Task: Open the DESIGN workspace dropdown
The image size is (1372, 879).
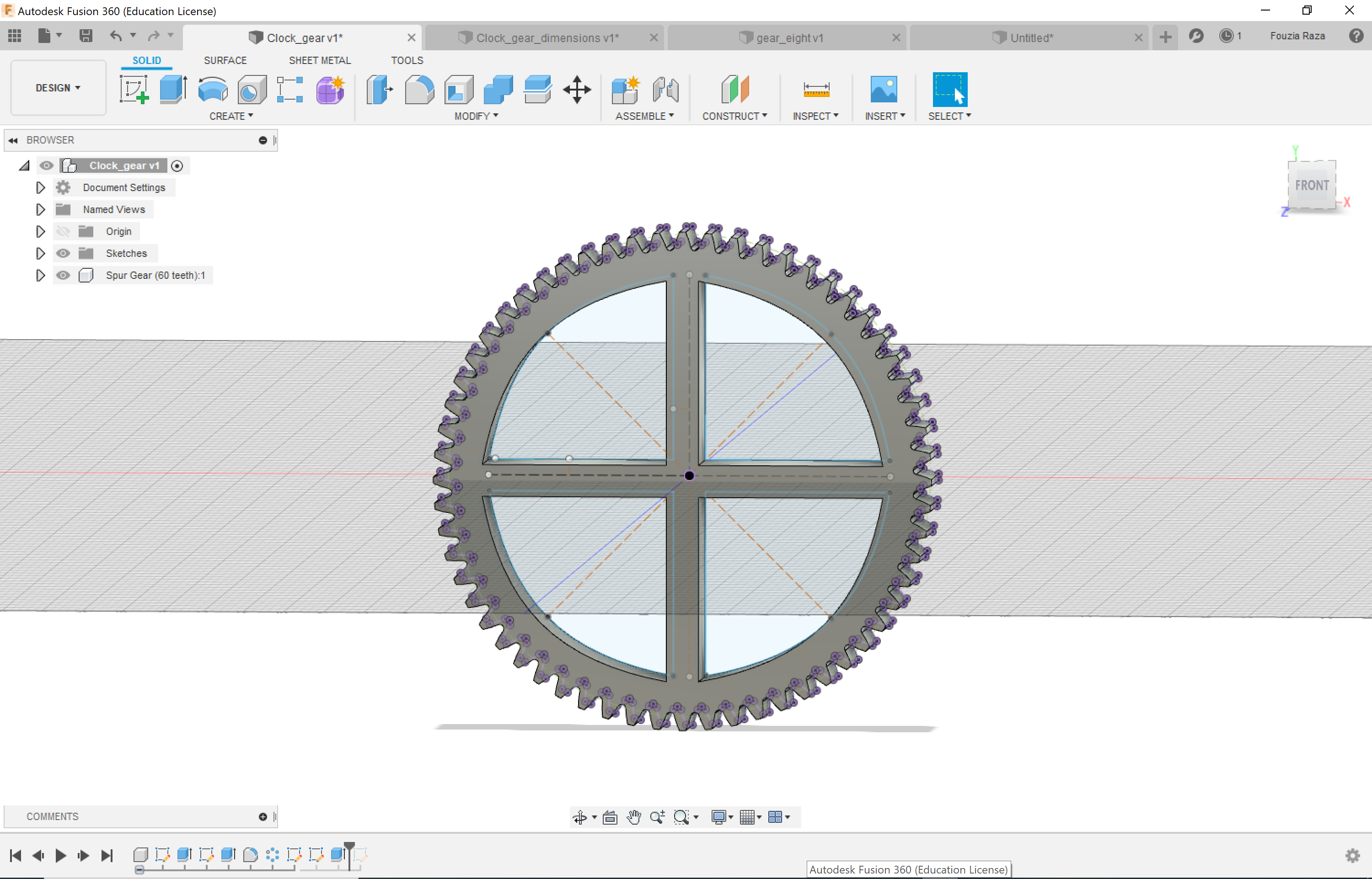Action: click(58, 87)
